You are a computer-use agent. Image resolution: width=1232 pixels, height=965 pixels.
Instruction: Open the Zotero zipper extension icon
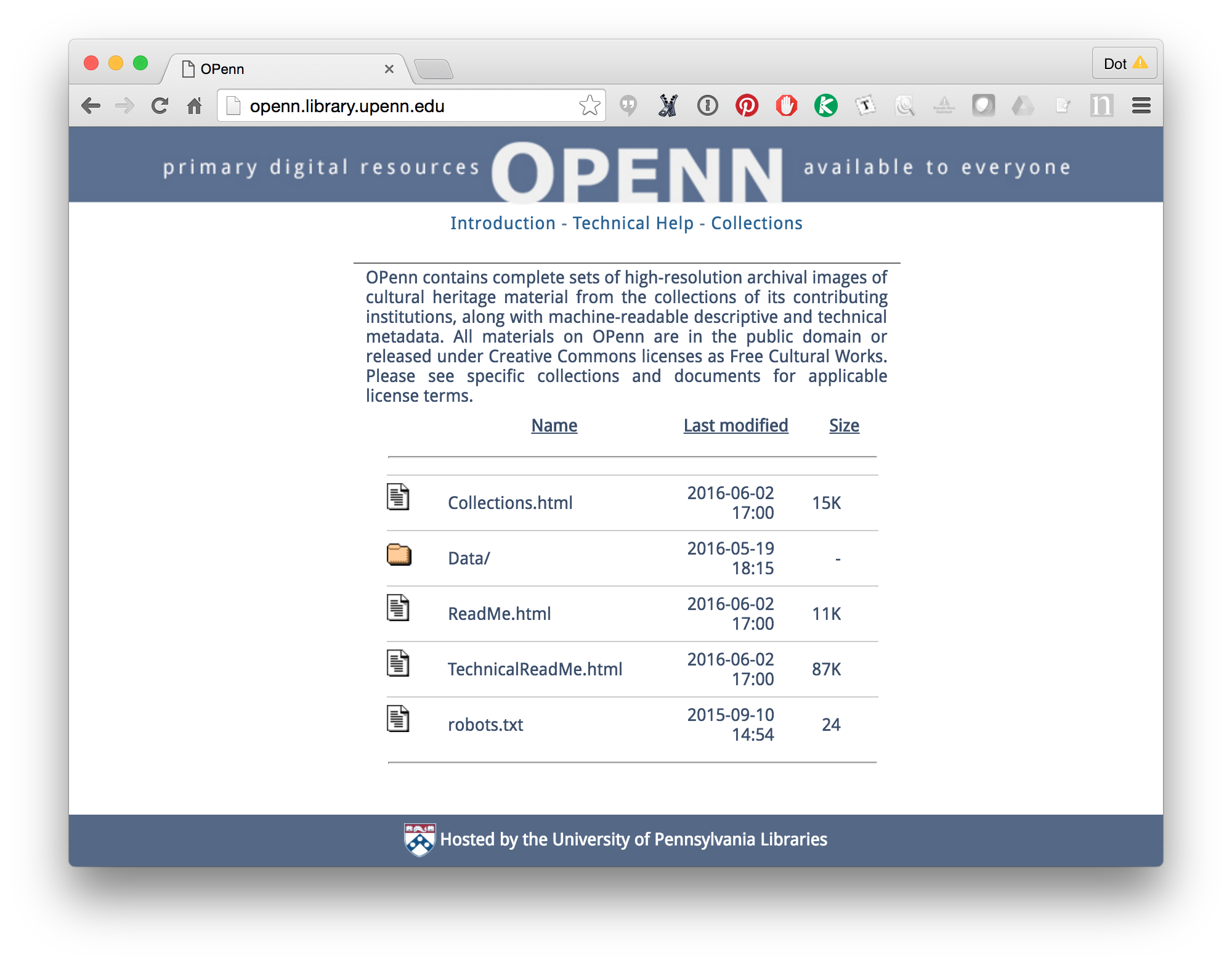click(668, 105)
